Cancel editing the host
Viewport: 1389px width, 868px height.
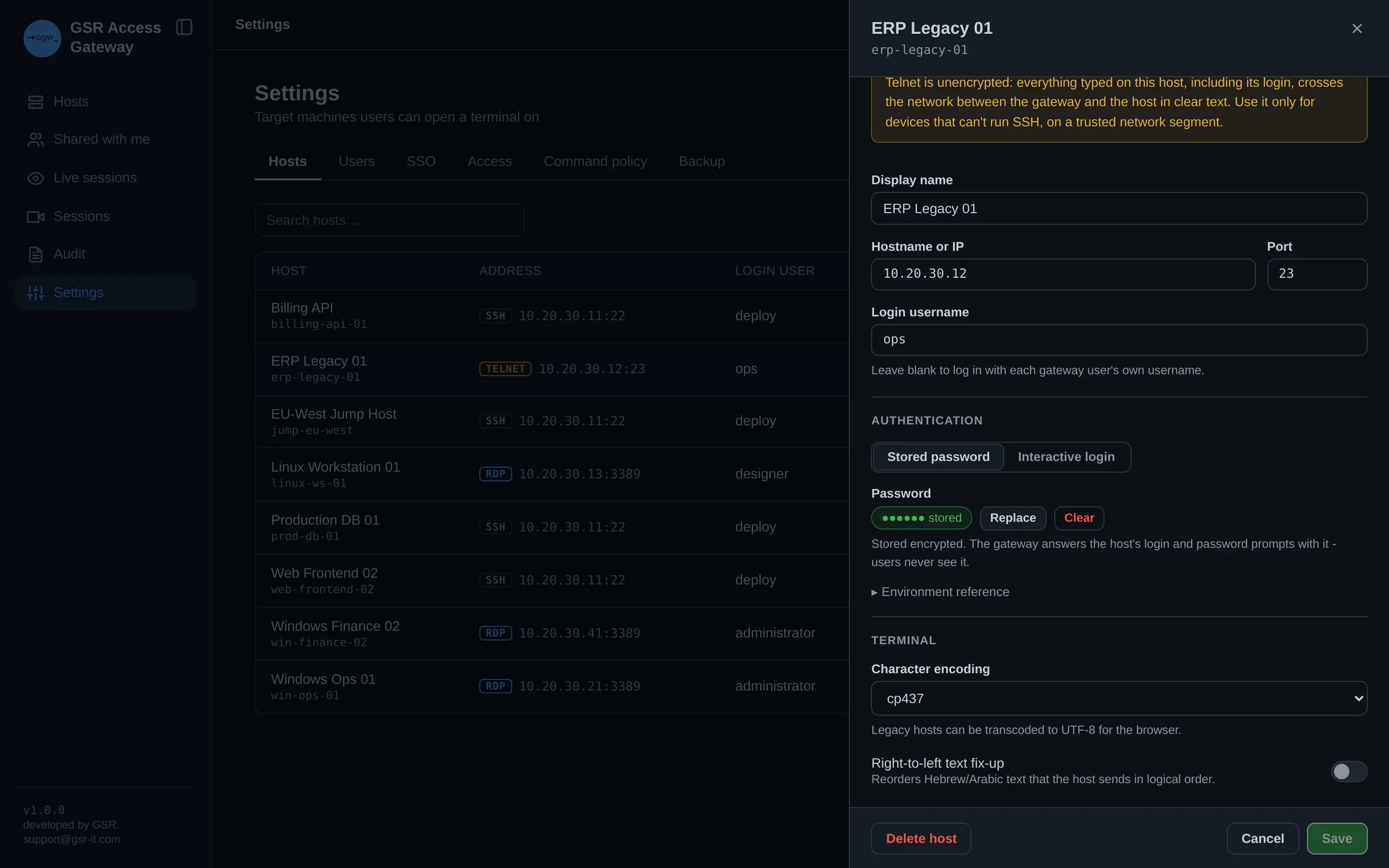[x=1262, y=838]
